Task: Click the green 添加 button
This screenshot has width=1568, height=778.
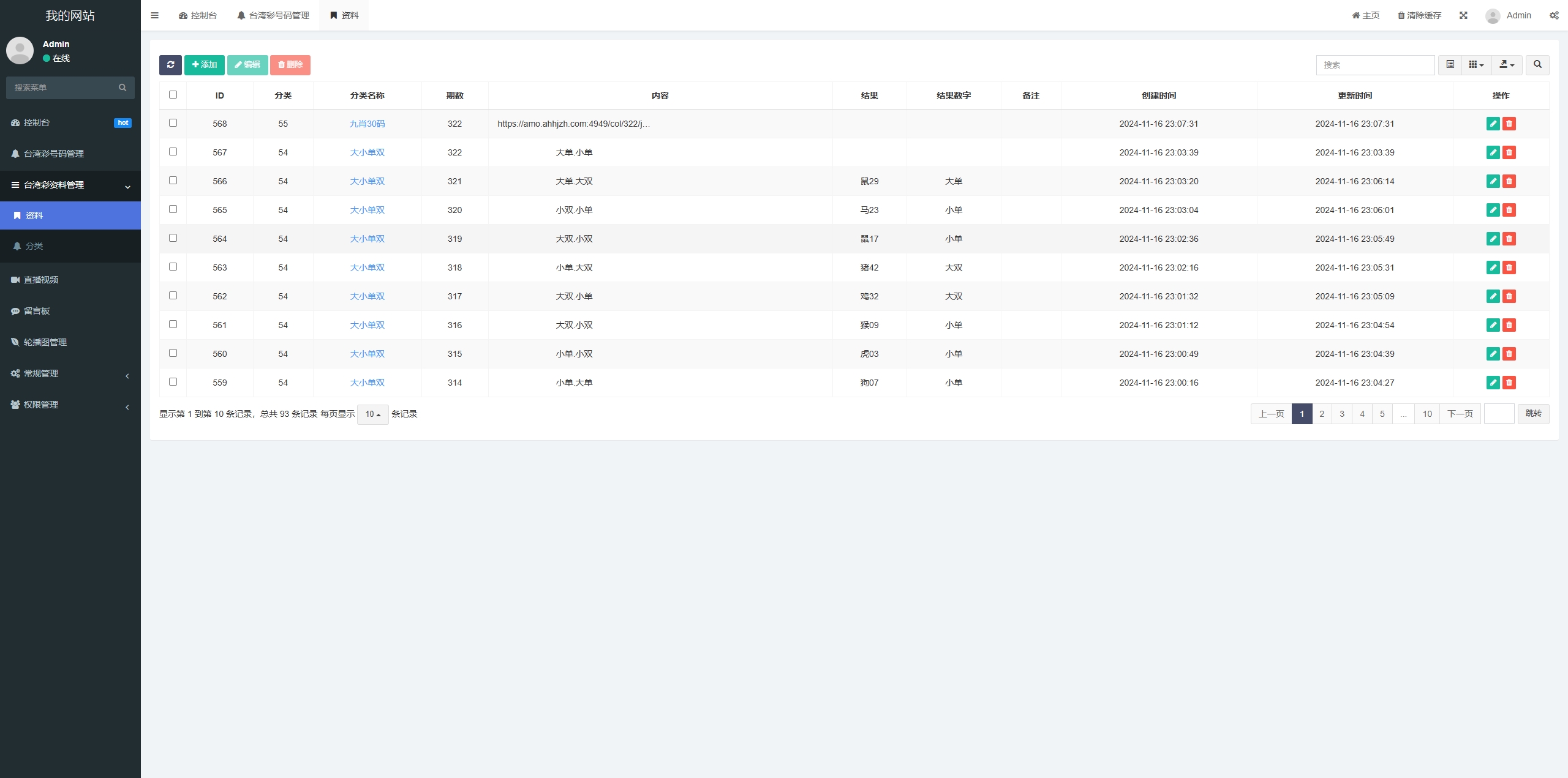Action: click(204, 65)
